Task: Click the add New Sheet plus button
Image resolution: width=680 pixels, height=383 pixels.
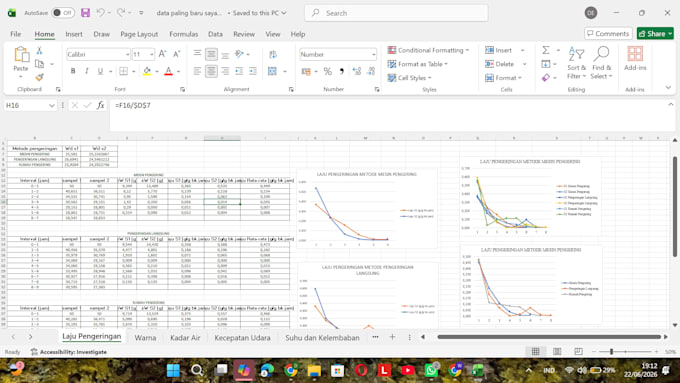Action: [x=392, y=337]
